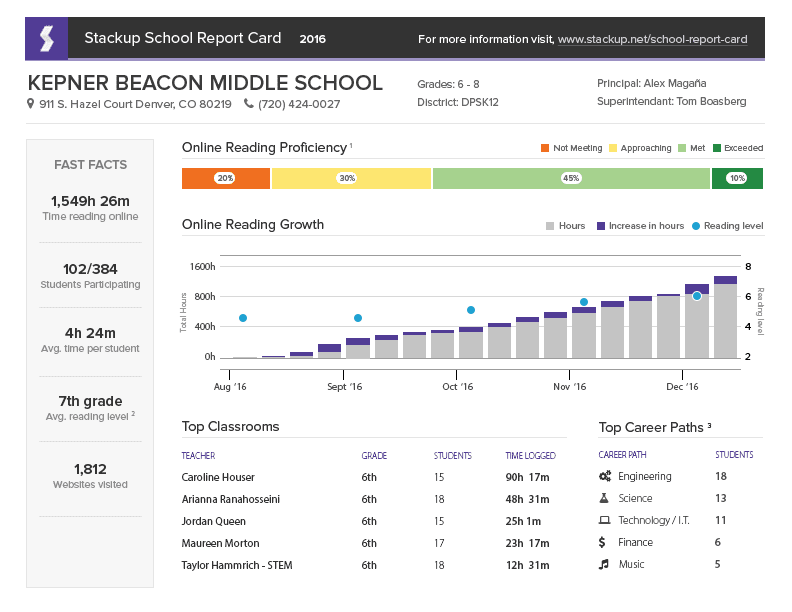The image size is (792, 612).
Task: Click the phone icon beside the number
Action: coord(248,105)
